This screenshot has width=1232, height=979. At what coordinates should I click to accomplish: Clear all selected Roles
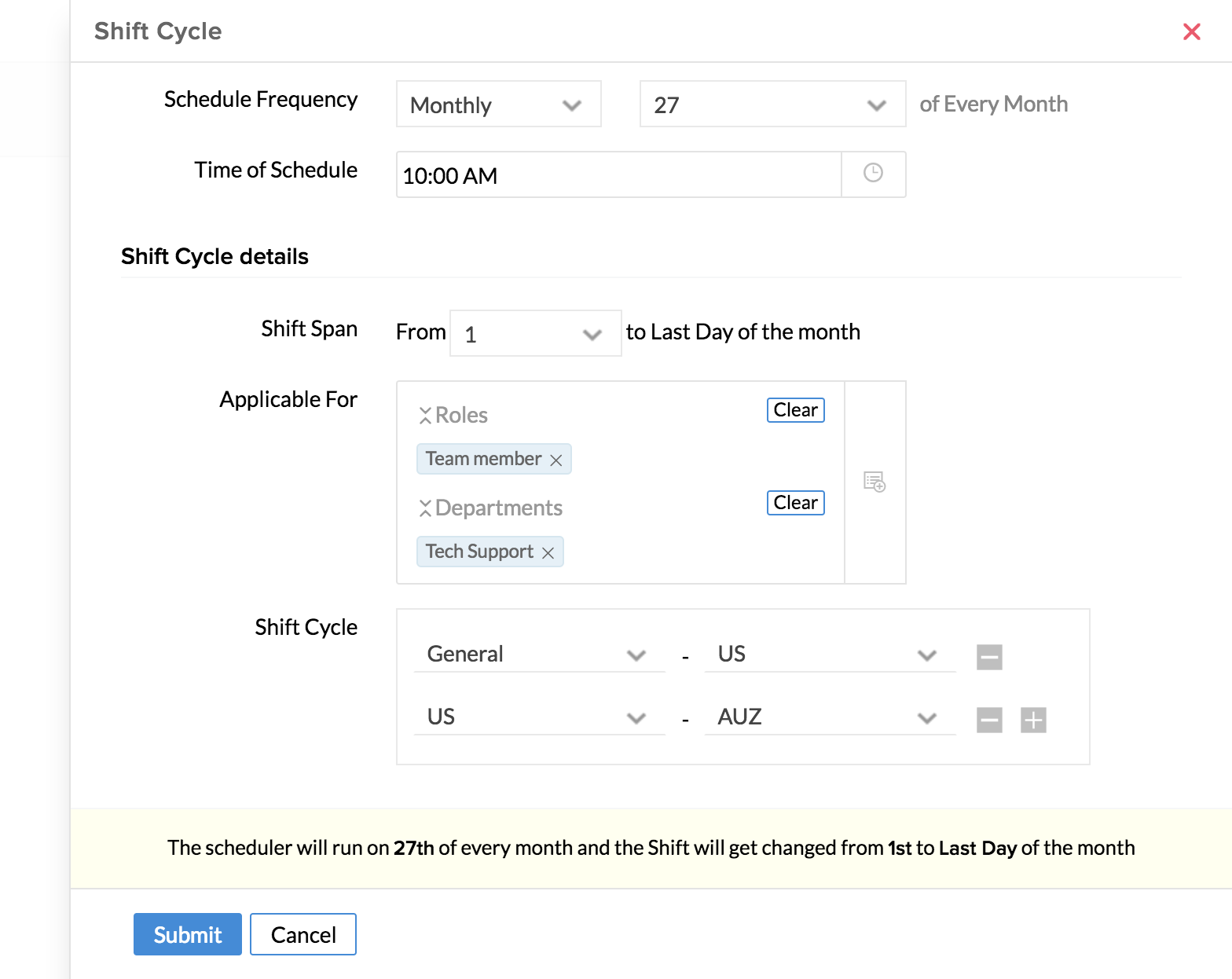point(795,410)
